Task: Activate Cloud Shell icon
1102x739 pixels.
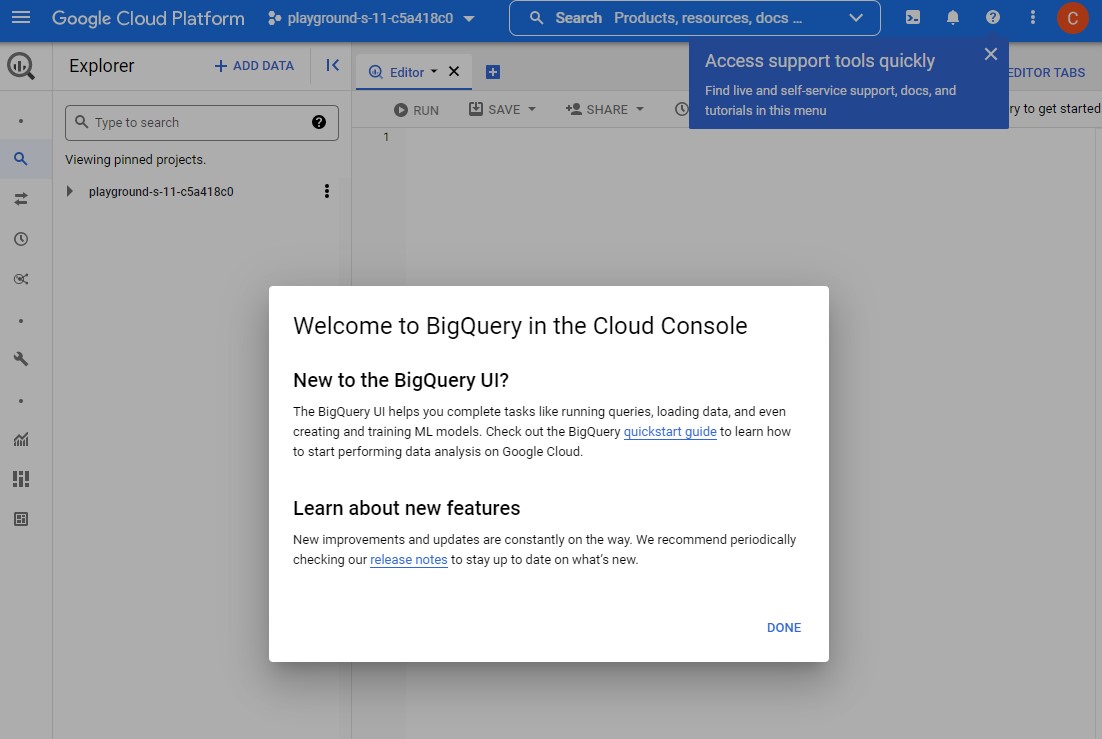Action: pyautogui.click(x=913, y=18)
